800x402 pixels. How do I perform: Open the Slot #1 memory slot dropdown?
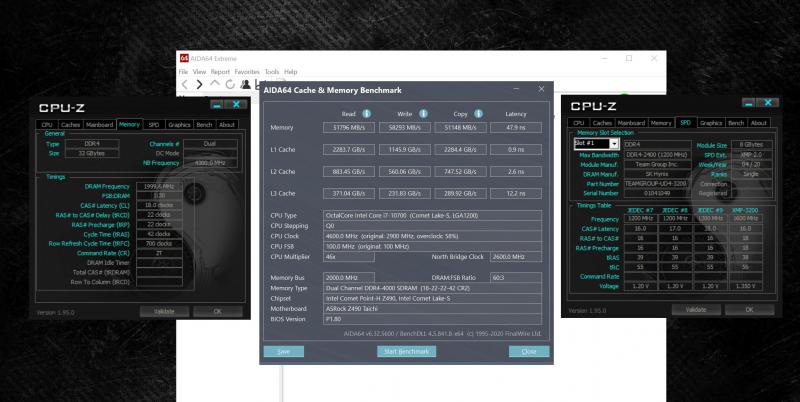click(x=614, y=144)
